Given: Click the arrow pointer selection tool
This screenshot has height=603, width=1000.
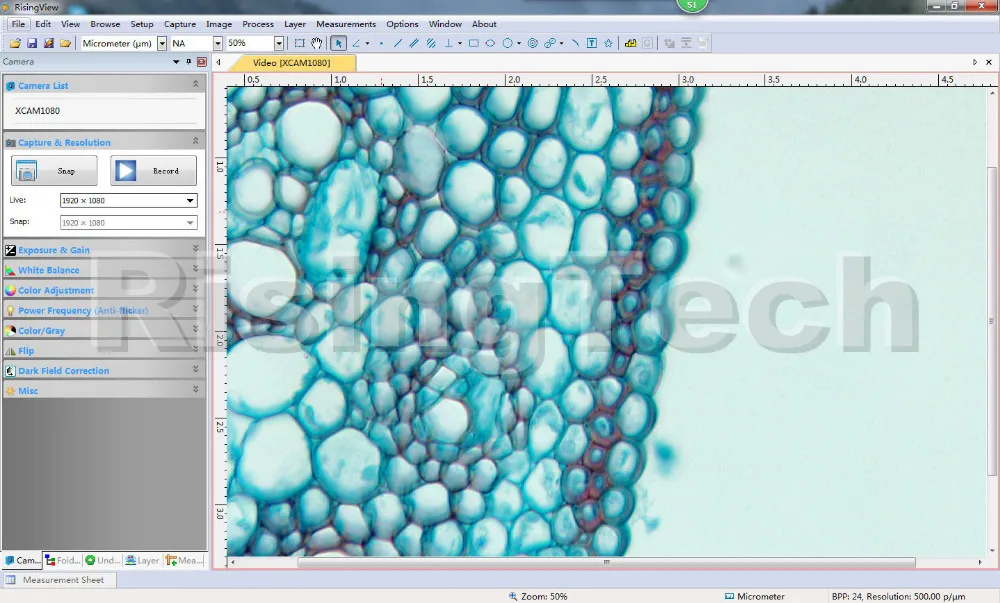Looking at the screenshot, I should click(x=339, y=43).
